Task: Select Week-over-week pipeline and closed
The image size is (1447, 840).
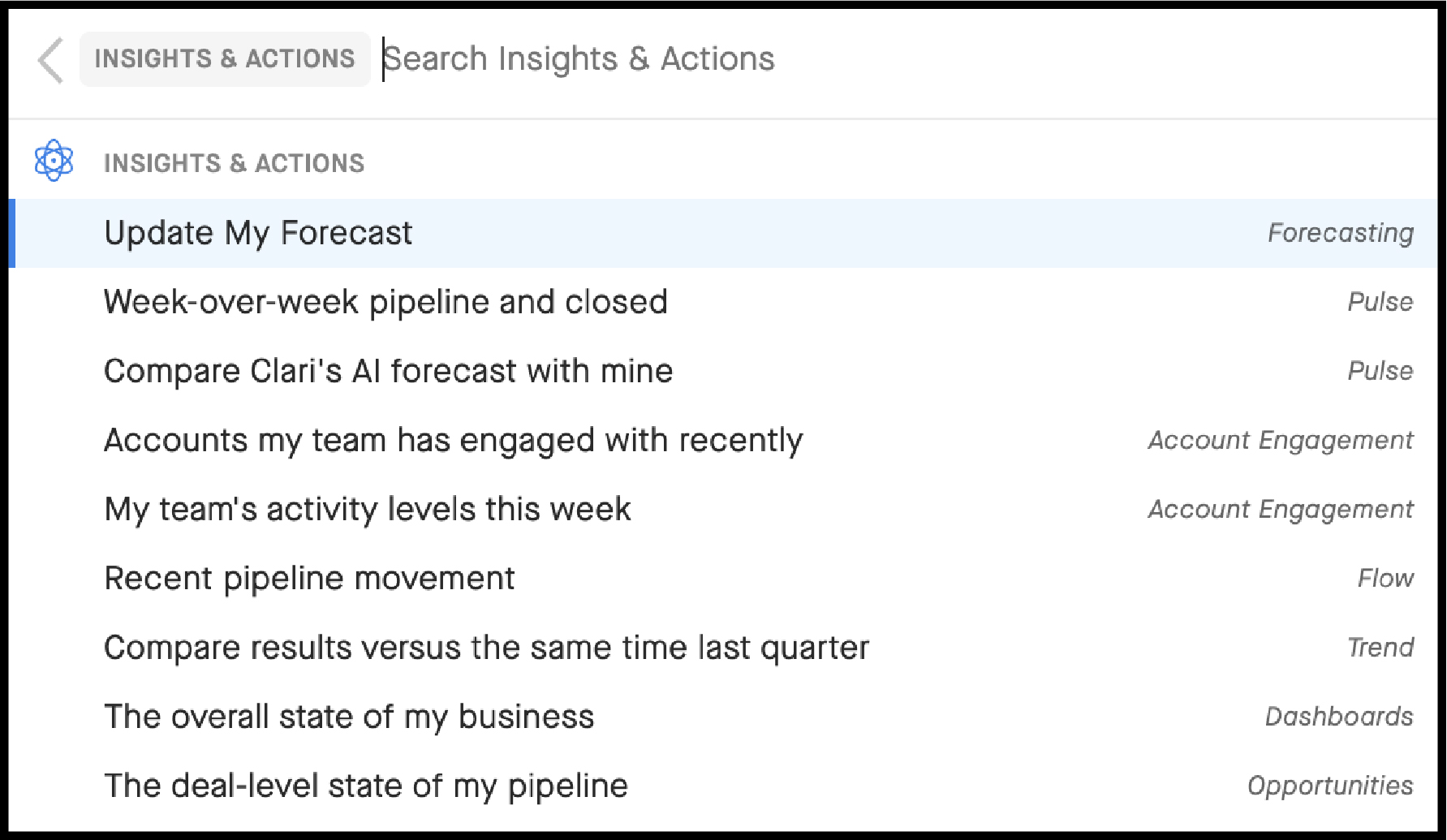Action: [385, 301]
